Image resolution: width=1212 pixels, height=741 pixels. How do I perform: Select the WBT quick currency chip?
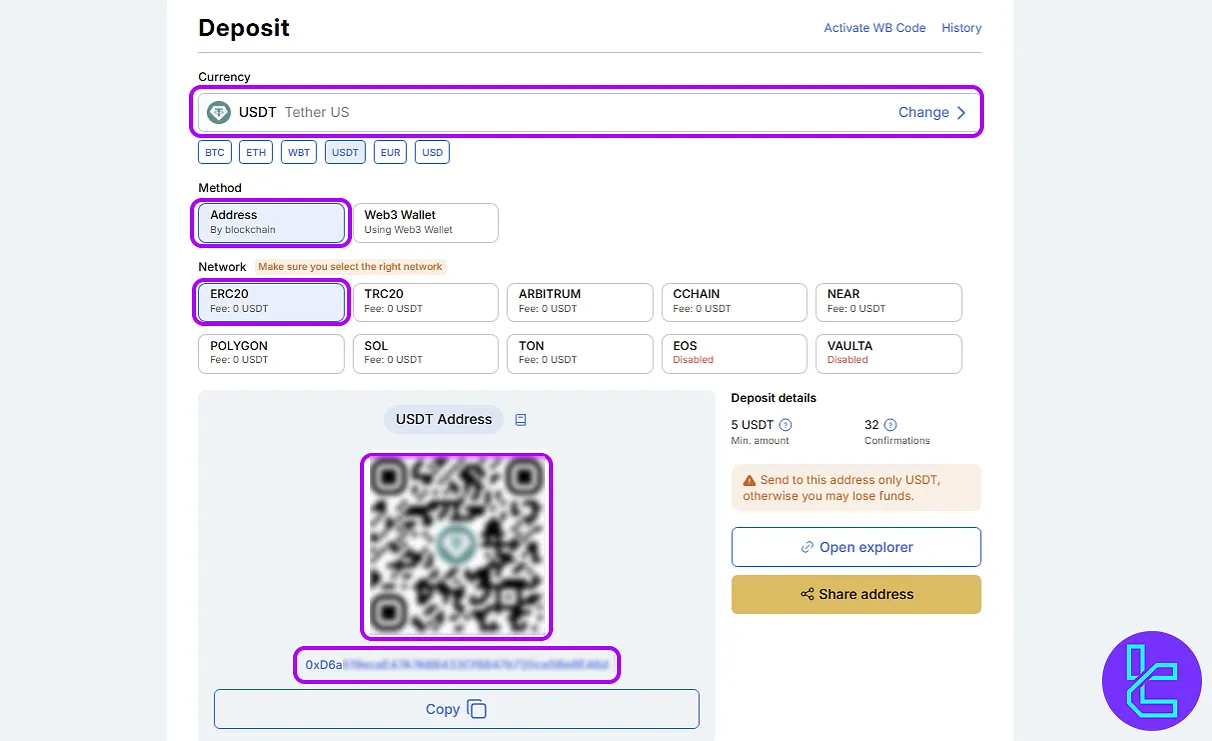(299, 153)
